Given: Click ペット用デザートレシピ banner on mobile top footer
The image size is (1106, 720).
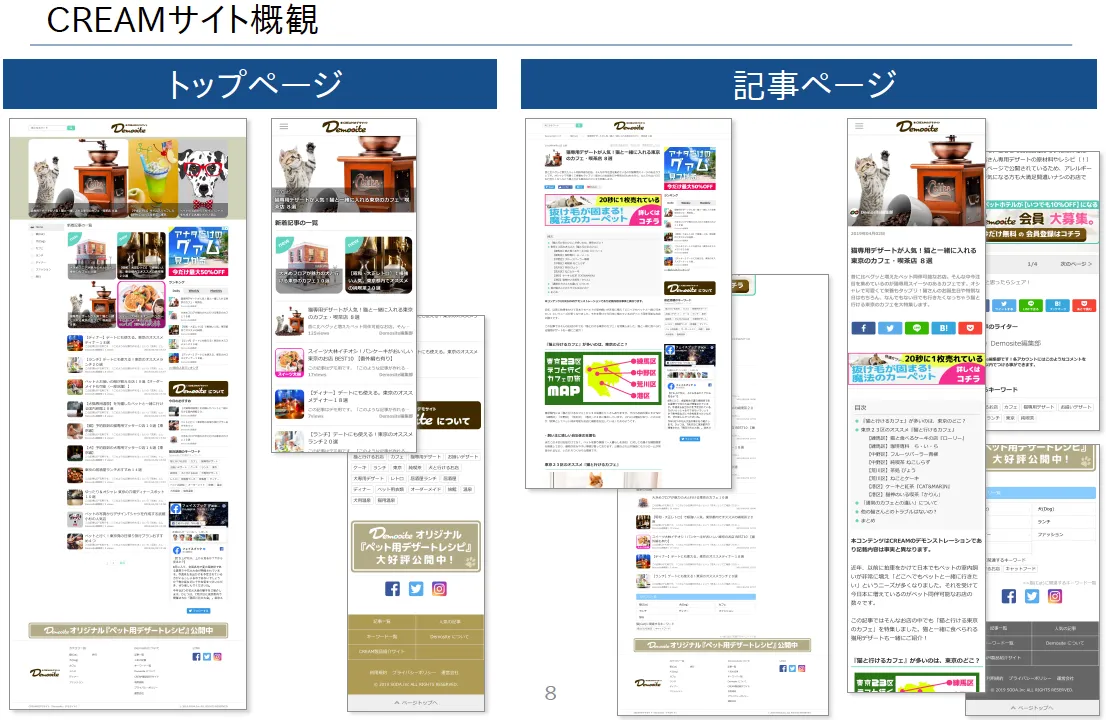Looking at the screenshot, I should pos(416,547).
